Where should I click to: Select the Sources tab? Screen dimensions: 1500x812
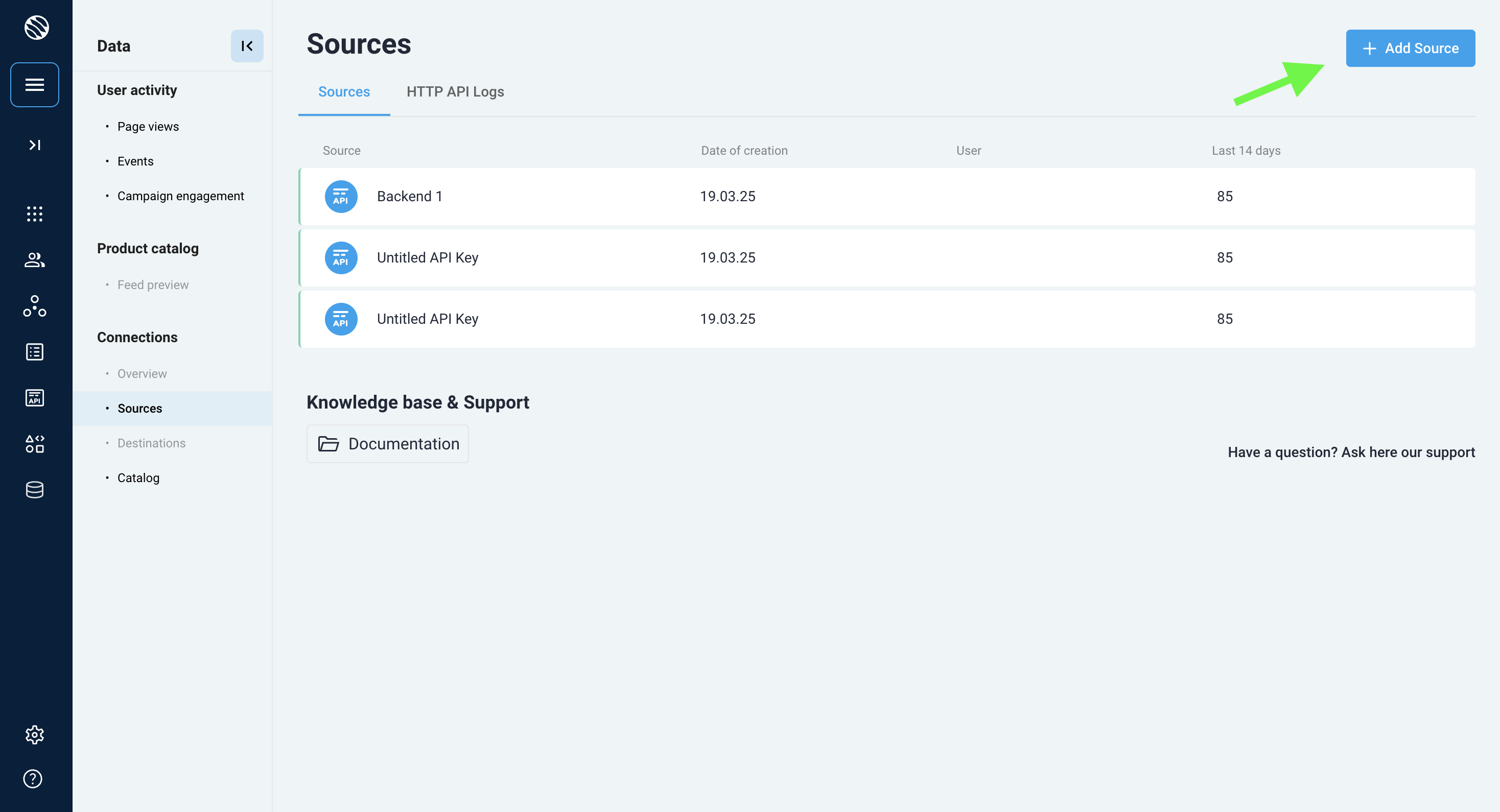pos(343,91)
